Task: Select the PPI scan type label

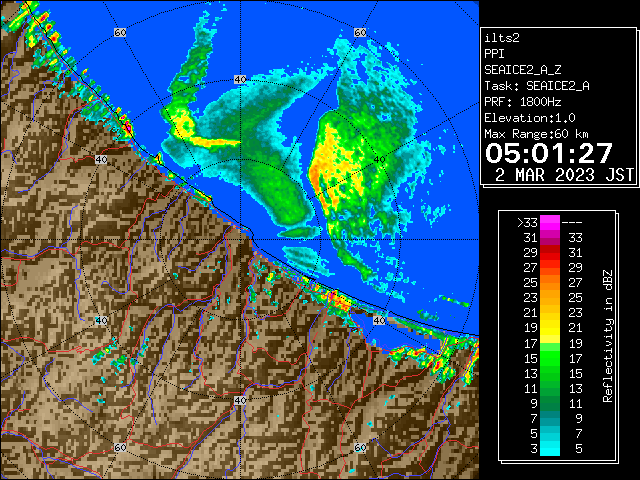Action: pos(494,54)
